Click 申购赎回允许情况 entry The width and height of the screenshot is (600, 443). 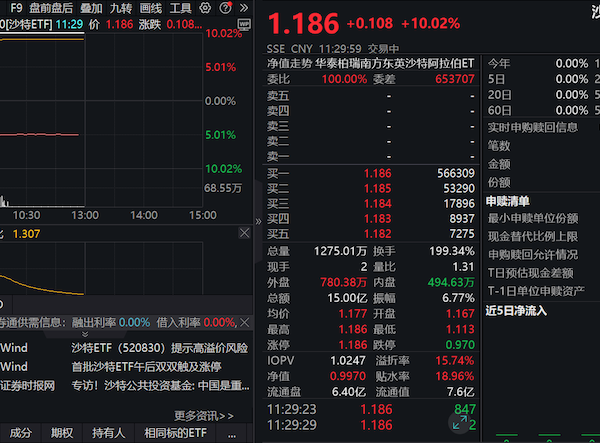pos(533,255)
